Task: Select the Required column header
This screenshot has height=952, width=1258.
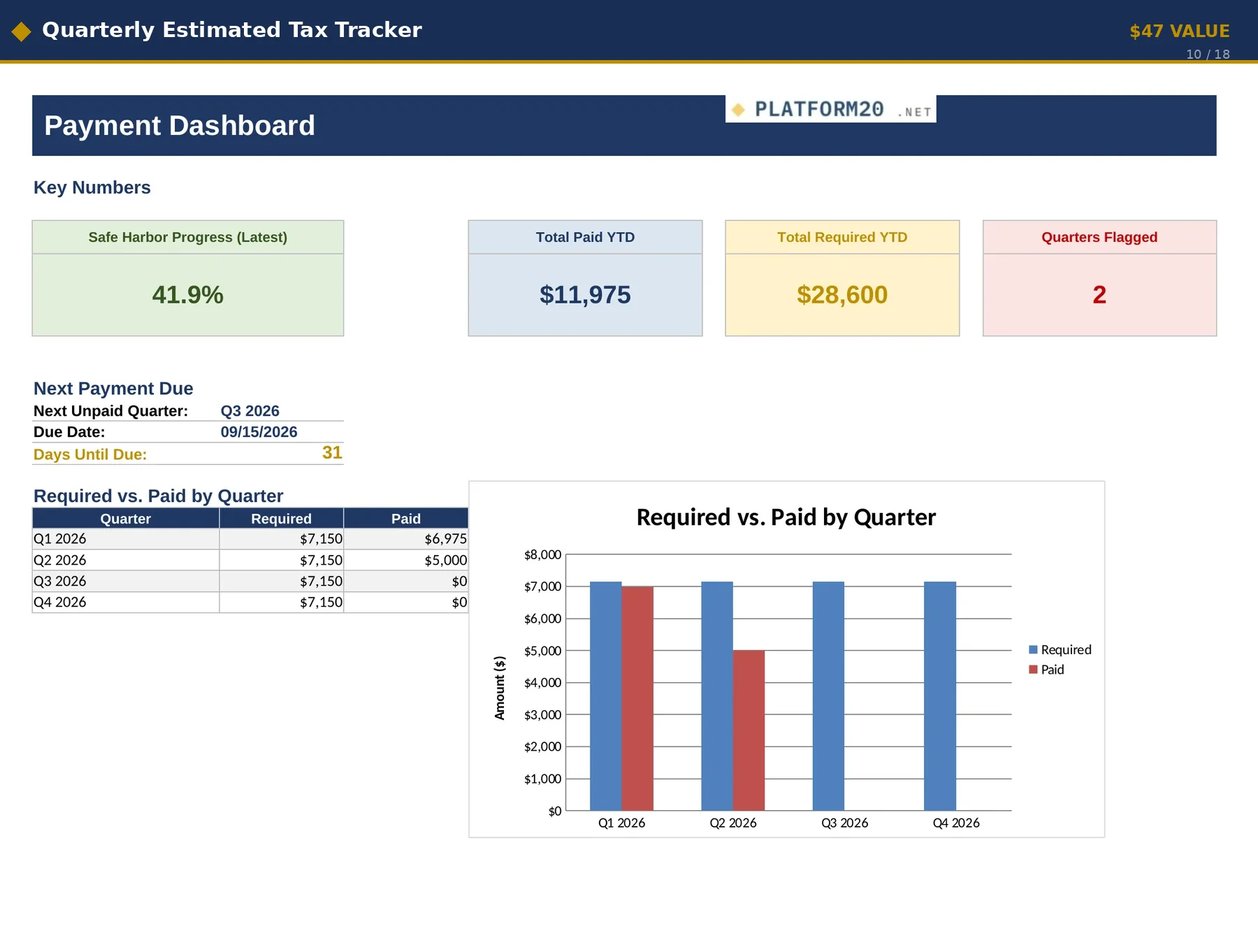Action: click(282, 519)
